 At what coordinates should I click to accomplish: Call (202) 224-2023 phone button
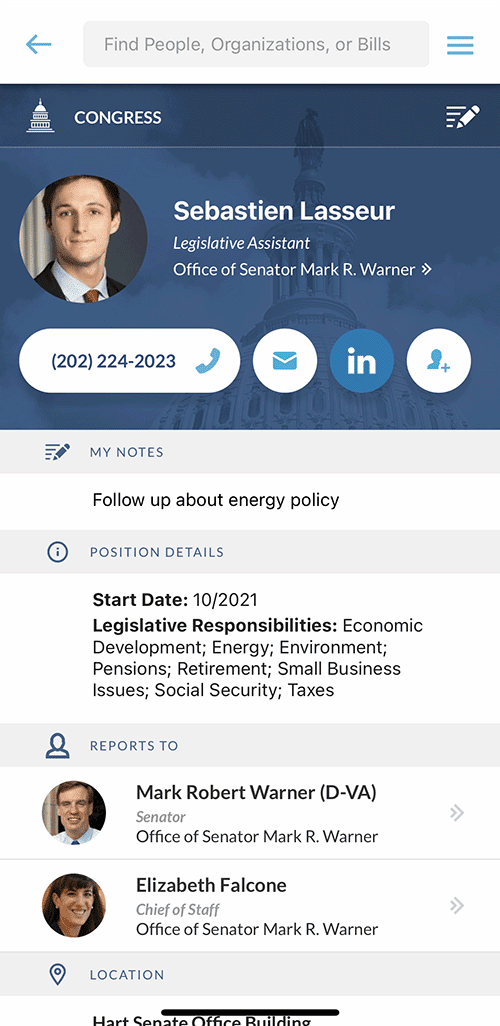130,361
